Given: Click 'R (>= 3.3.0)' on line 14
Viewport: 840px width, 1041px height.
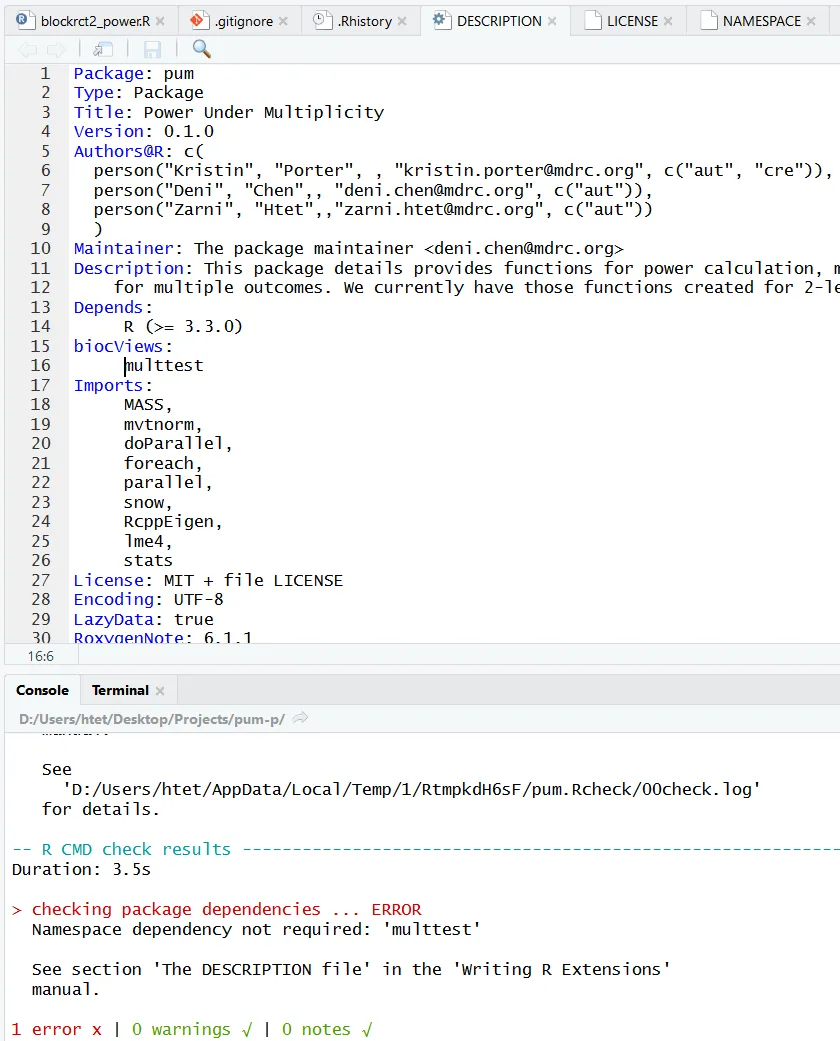Looking at the screenshot, I should [183, 327].
